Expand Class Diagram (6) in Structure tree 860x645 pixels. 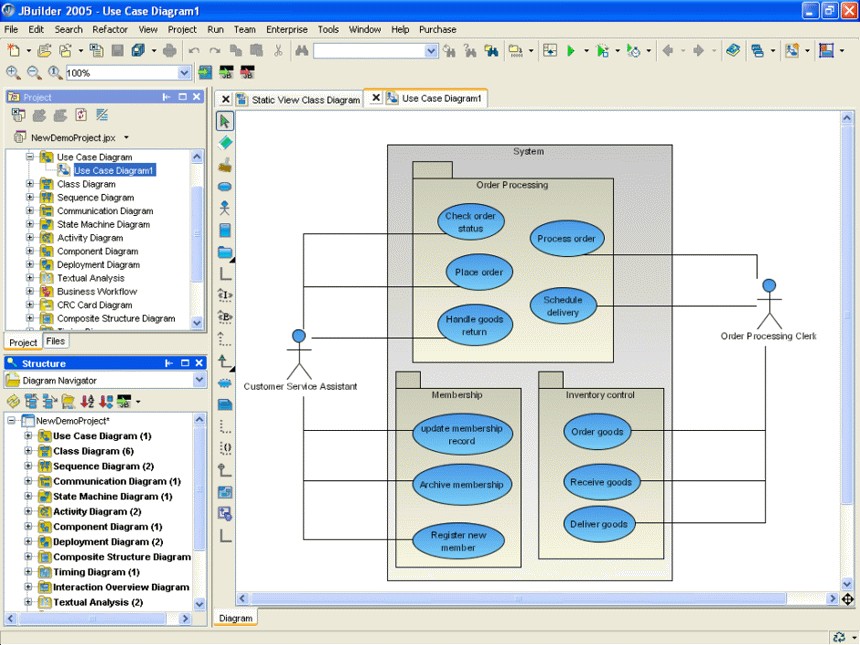(x=28, y=451)
